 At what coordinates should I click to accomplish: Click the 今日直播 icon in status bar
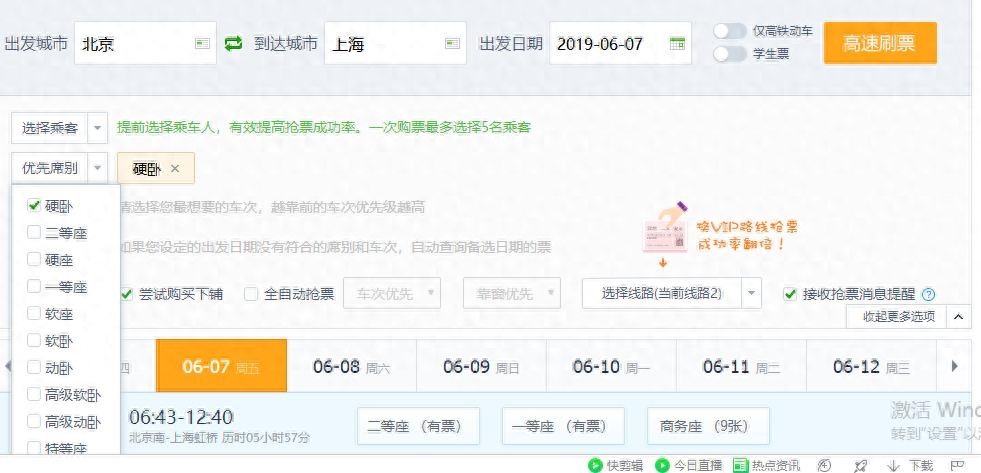[x=662, y=465]
